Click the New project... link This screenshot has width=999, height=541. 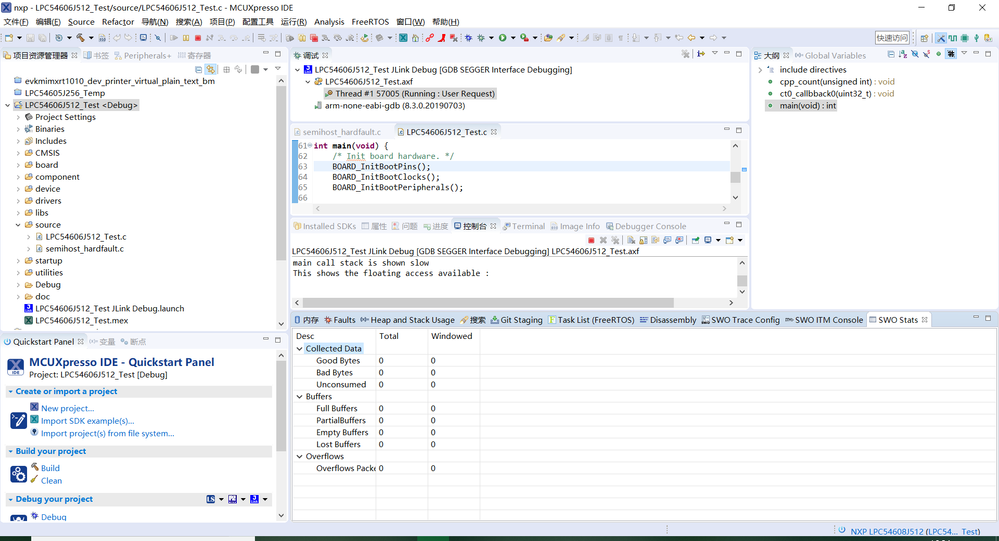point(68,408)
